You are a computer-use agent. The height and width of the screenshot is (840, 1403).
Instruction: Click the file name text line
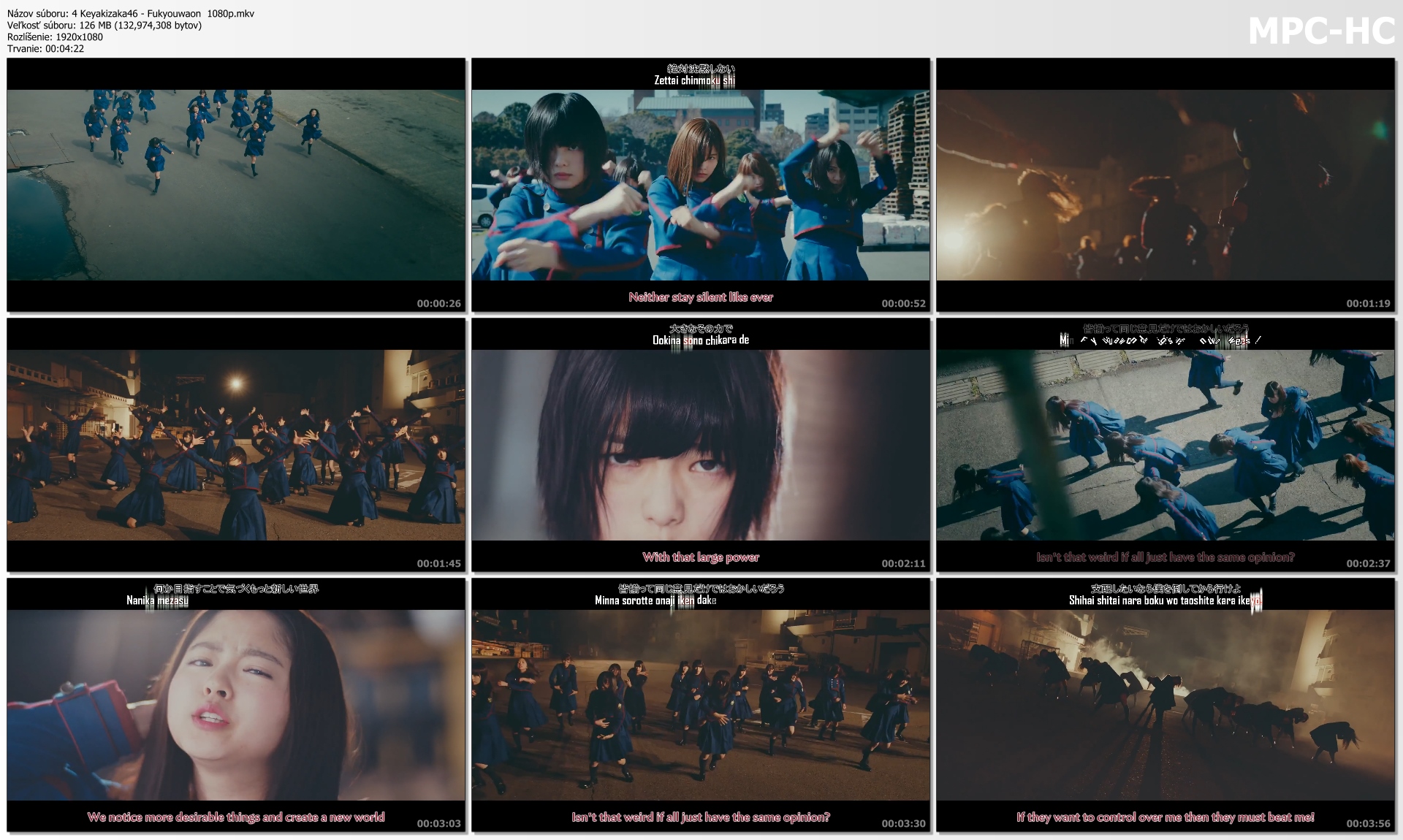coord(131,13)
